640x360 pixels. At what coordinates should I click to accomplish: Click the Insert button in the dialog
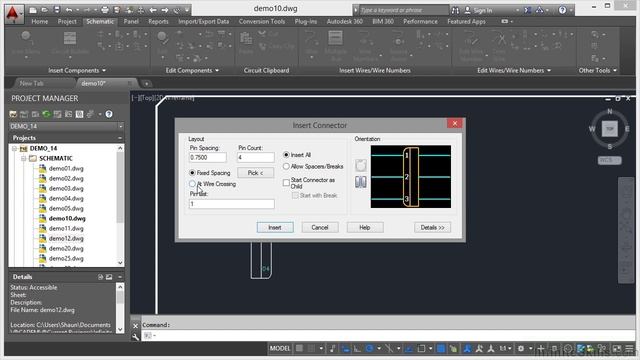click(x=275, y=227)
